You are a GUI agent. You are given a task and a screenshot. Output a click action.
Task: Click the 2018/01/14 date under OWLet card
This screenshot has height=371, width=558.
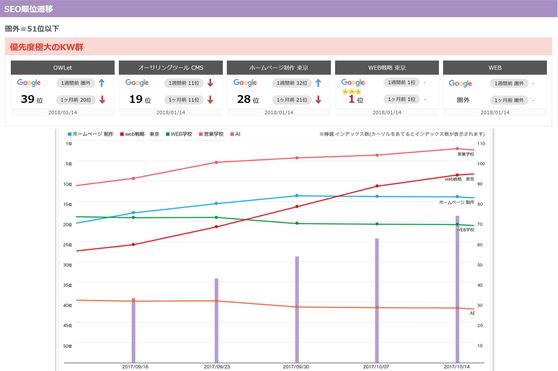[63, 112]
